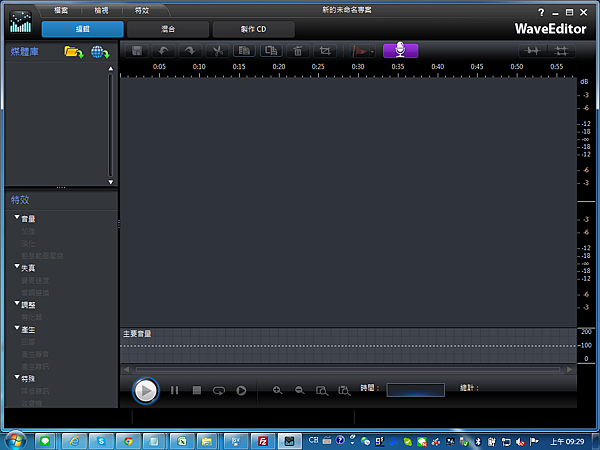
Task: Click the muted speaker tray icon
Action: [520, 442]
